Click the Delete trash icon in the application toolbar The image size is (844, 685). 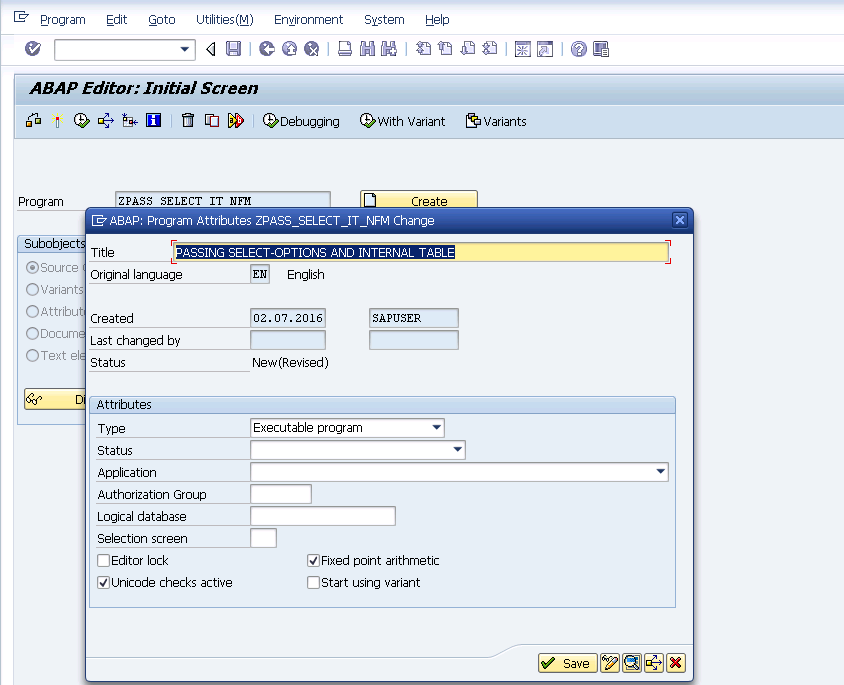click(x=188, y=120)
